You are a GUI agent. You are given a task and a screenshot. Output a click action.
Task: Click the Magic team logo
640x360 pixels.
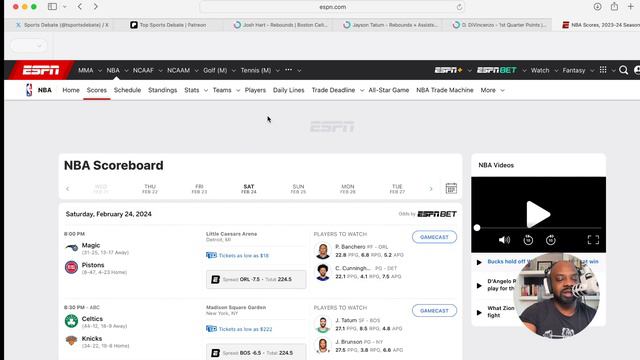(x=71, y=247)
